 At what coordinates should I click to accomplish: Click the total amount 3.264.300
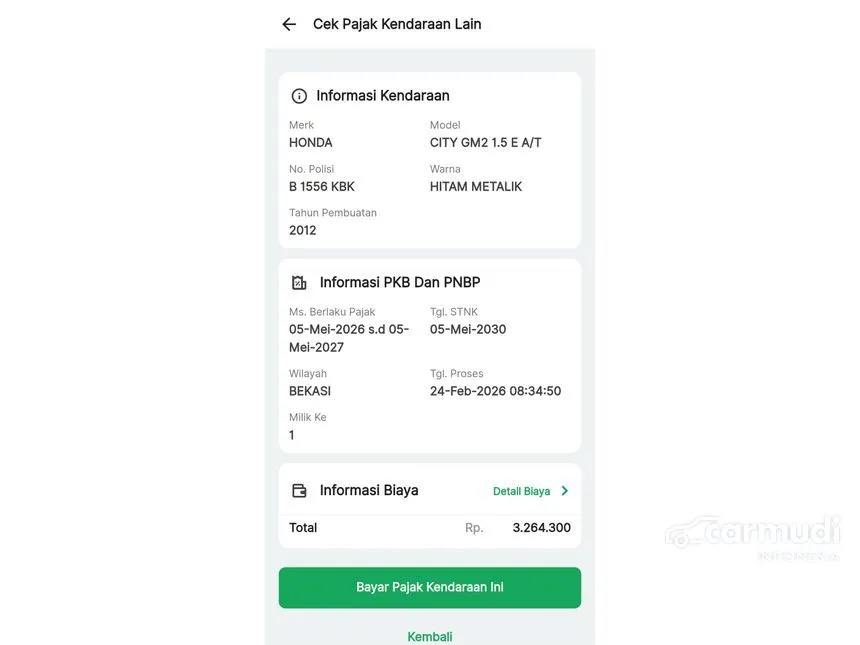541,528
